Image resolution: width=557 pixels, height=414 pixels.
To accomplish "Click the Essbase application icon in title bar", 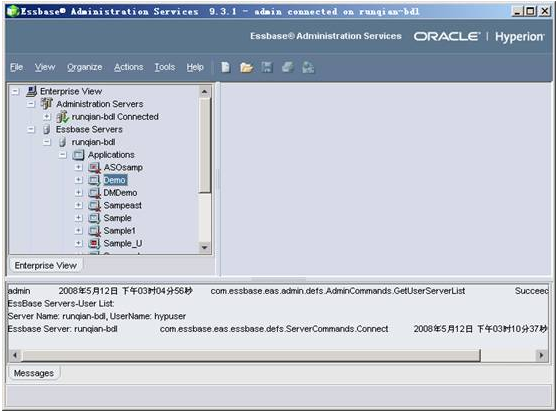I will pyautogui.click(x=13, y=11).
